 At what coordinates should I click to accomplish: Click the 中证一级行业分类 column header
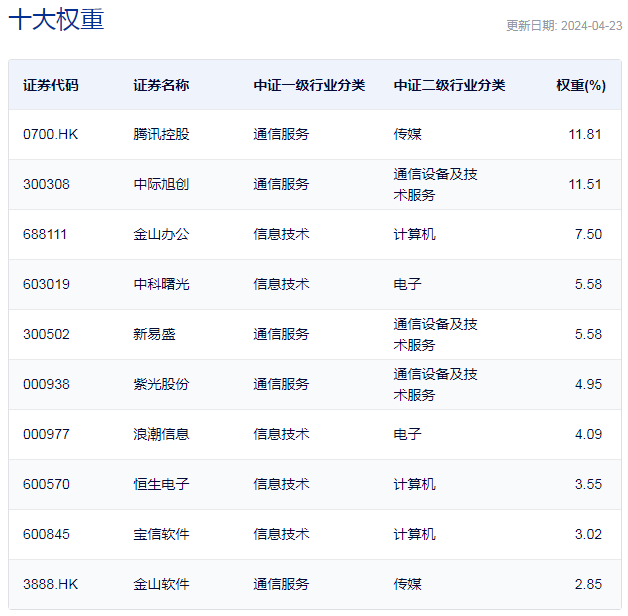(x=309, y=85)
